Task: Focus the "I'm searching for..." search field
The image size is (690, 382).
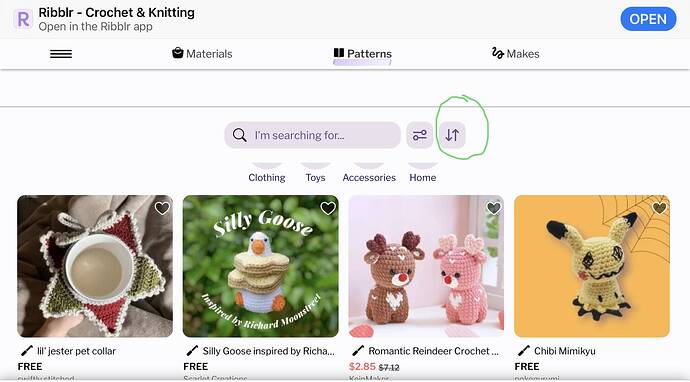Action: pos(312,135)
